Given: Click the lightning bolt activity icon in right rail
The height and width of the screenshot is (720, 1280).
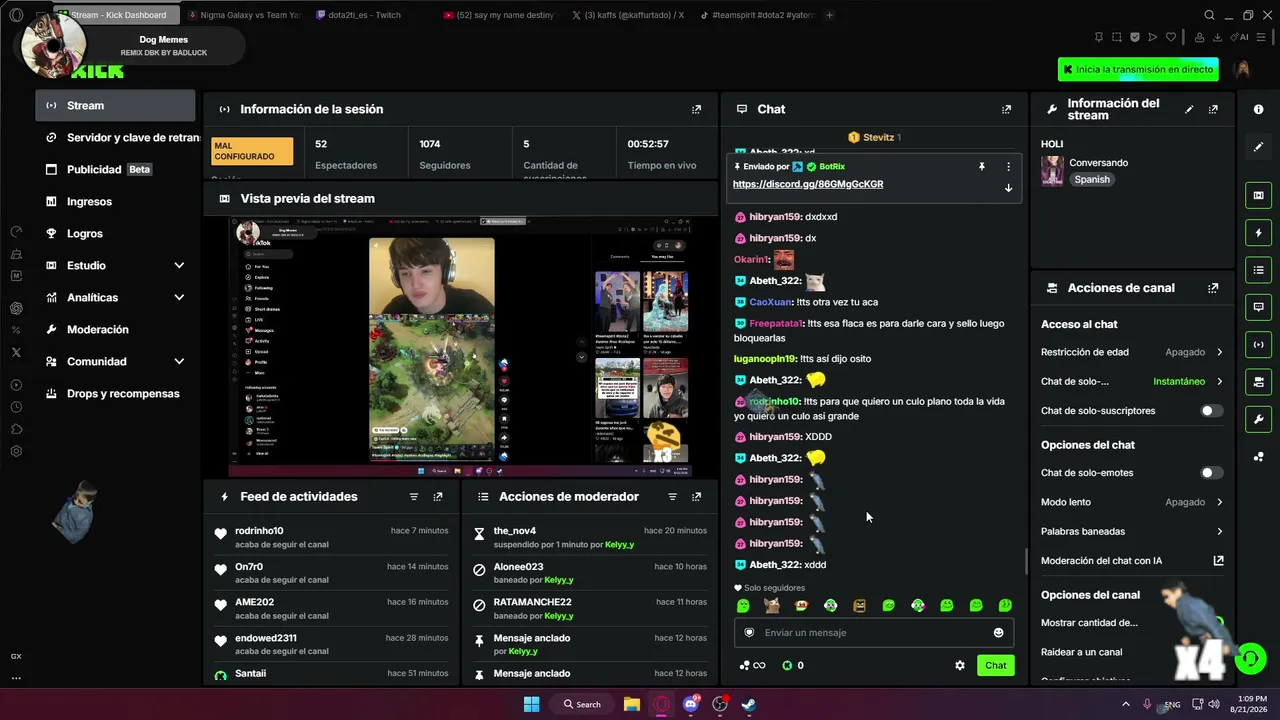Looking at the screenshot, I should coord(1258,233).
